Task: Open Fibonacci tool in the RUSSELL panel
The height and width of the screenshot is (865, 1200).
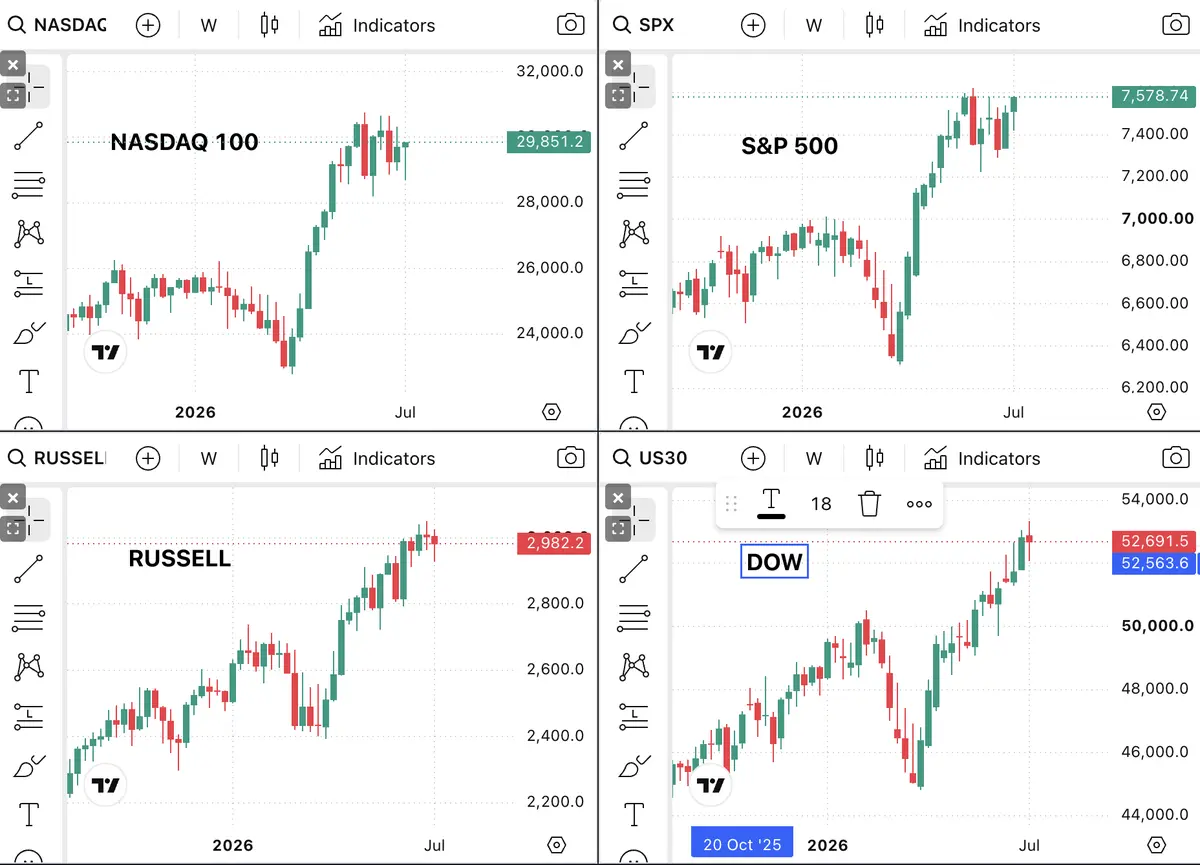Action: tap(28, 618)
